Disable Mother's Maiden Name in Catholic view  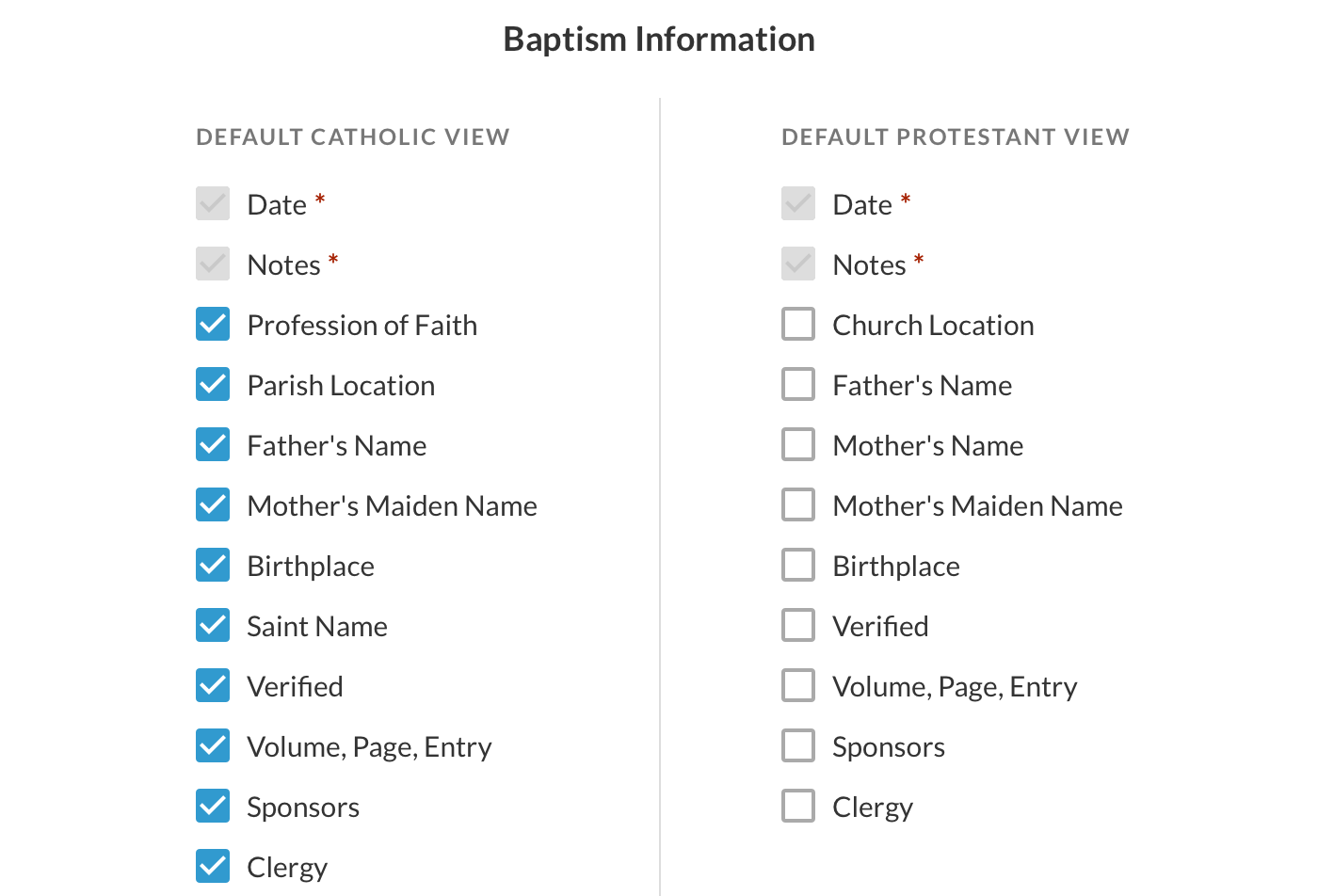click(x=213, y=504)
